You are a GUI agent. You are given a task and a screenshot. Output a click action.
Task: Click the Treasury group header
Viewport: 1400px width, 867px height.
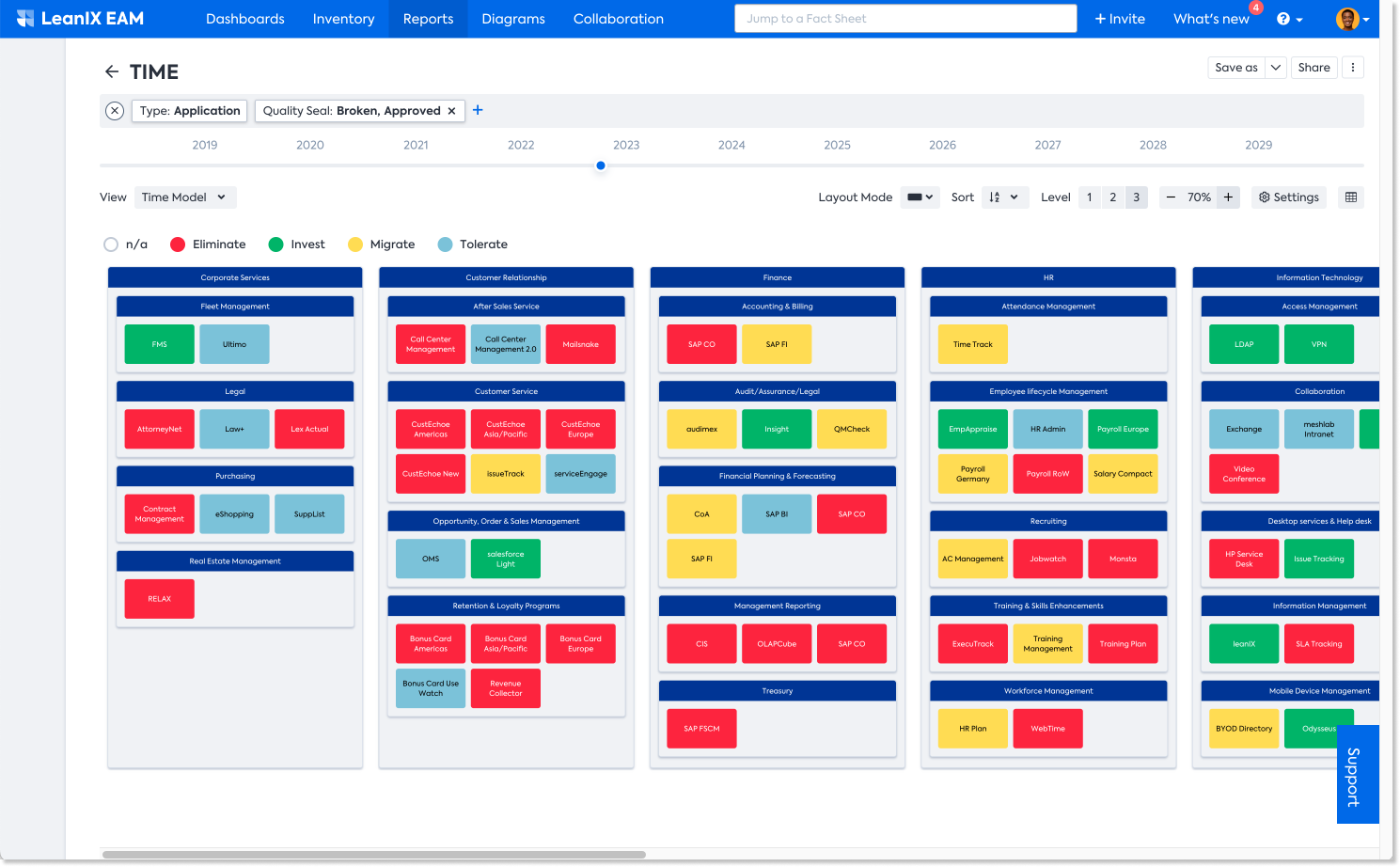(x=778, y=690)
